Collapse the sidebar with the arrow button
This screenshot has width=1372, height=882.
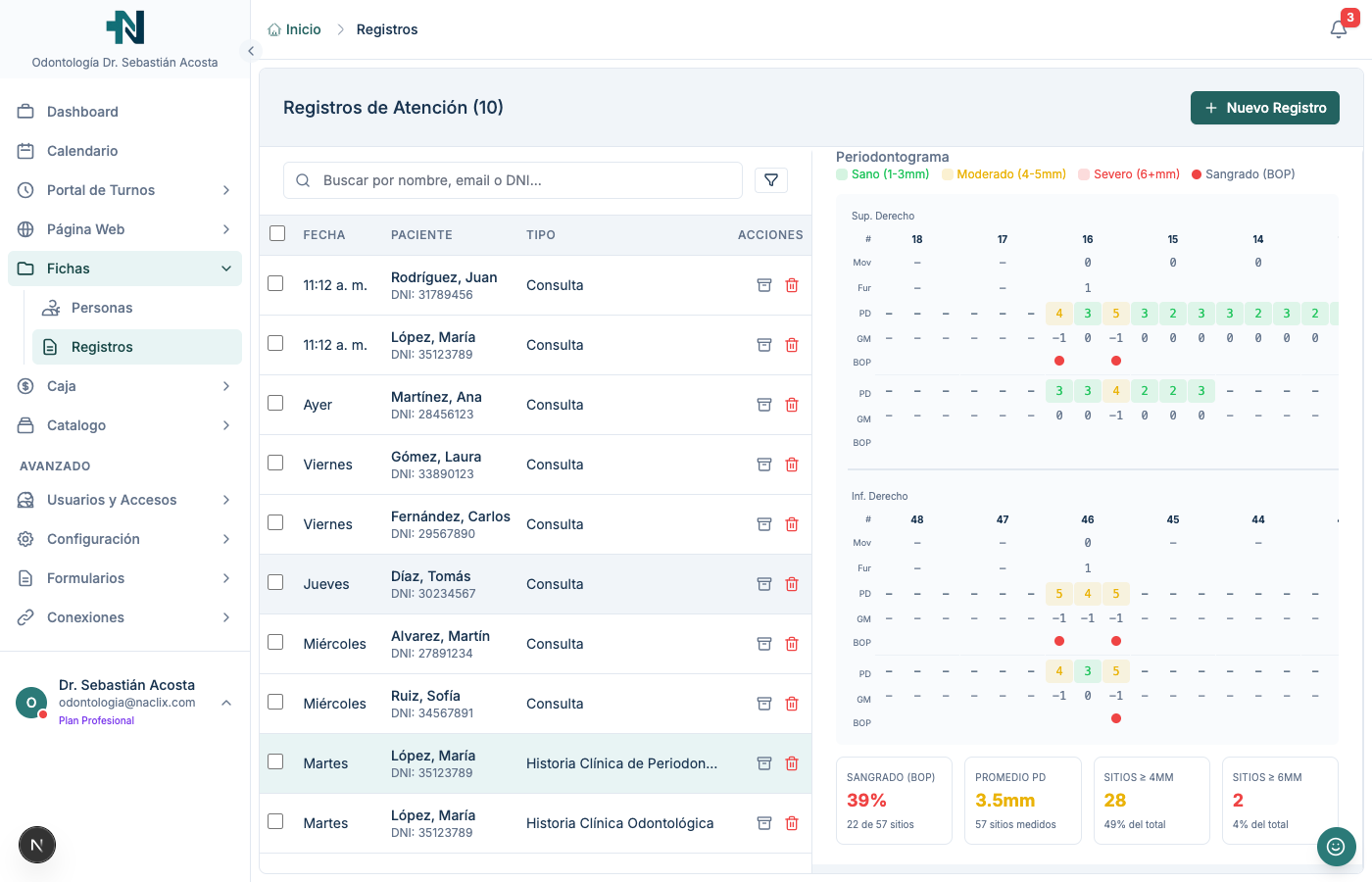(x=251, y=51)
